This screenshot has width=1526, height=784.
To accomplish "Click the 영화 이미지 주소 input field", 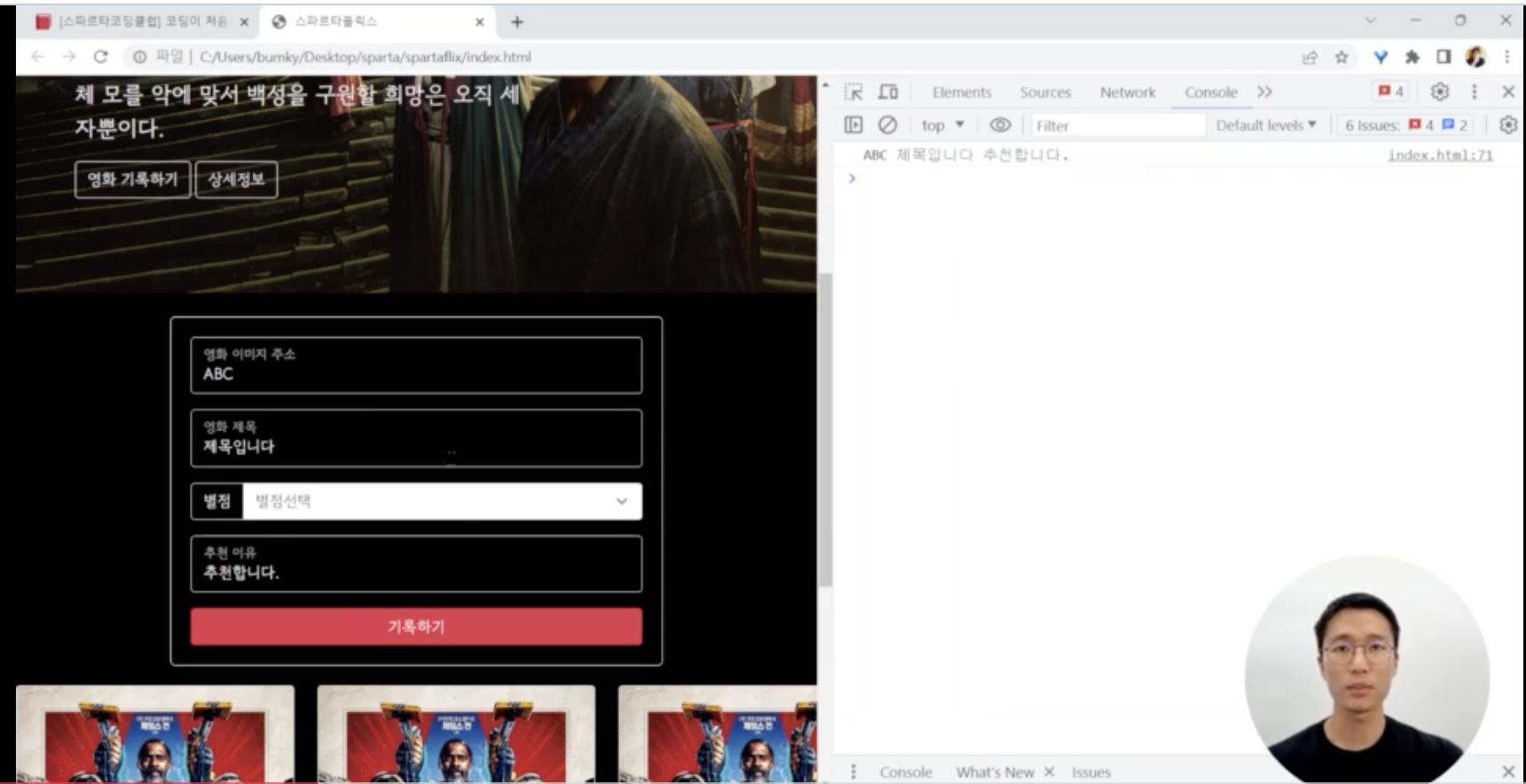I will pos(416,365).
